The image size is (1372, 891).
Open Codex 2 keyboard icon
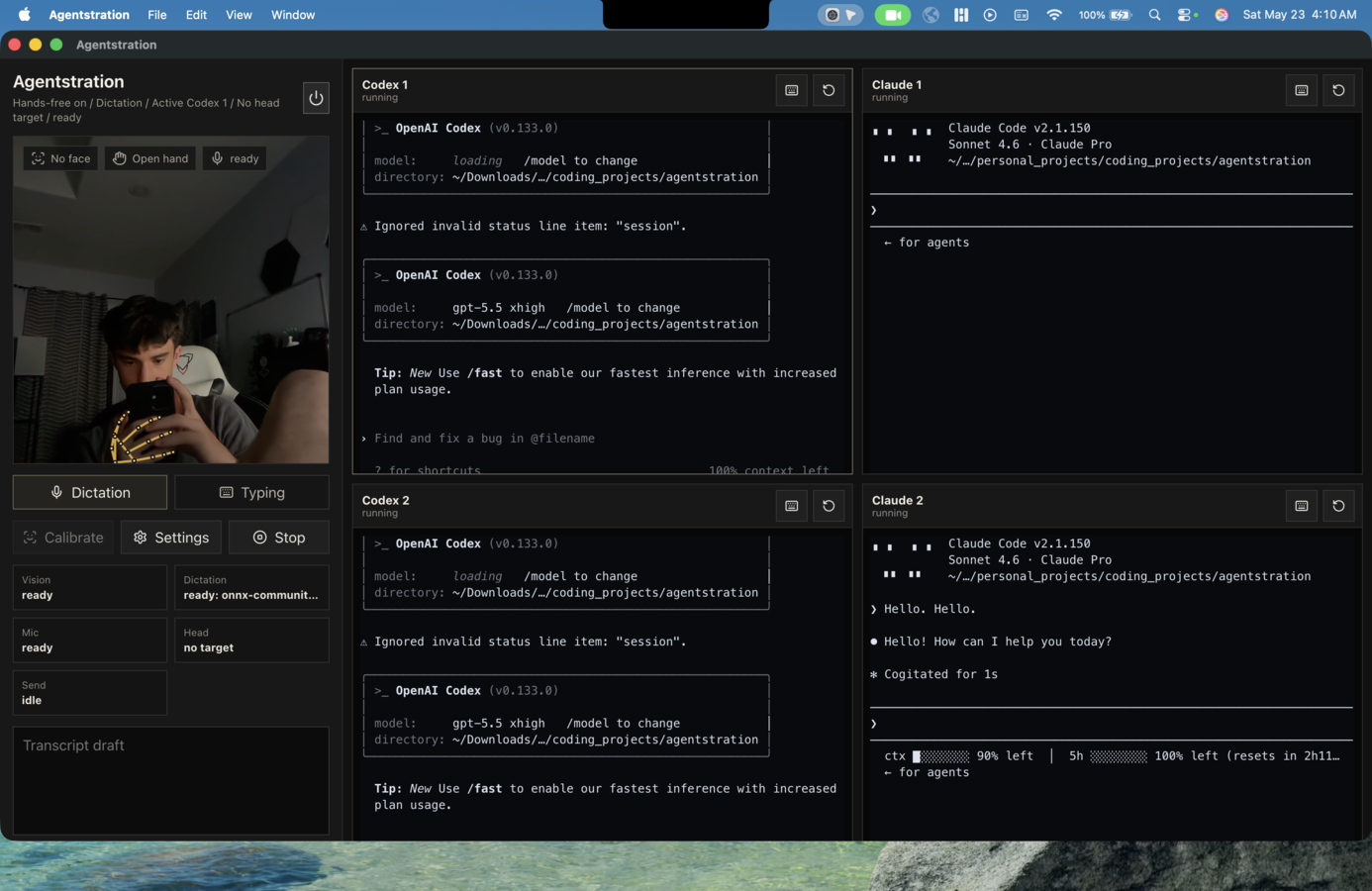(x=792, y=506)
